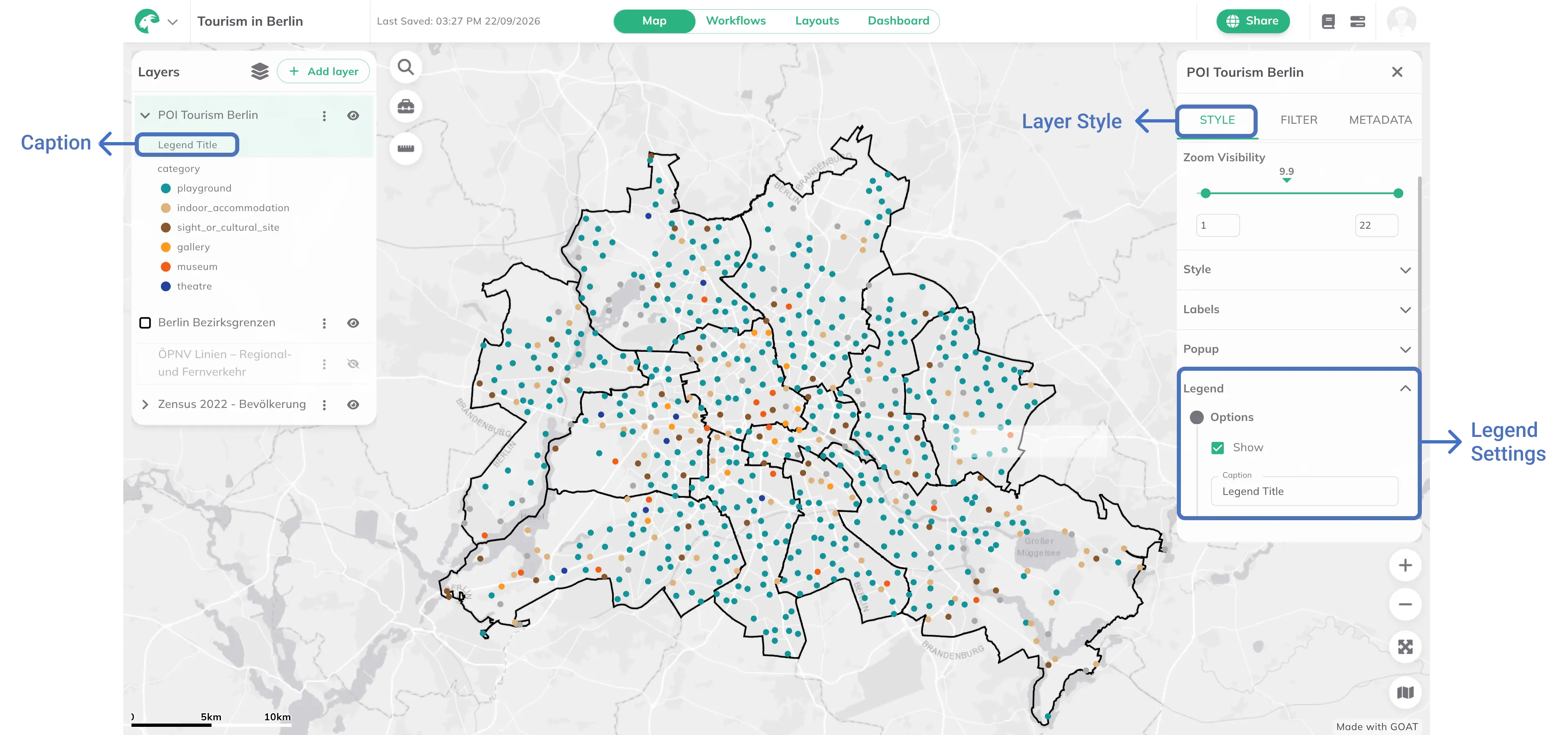Expand the Zensus 2022 - Bevölkerung layer

click(x=145, y=405)
